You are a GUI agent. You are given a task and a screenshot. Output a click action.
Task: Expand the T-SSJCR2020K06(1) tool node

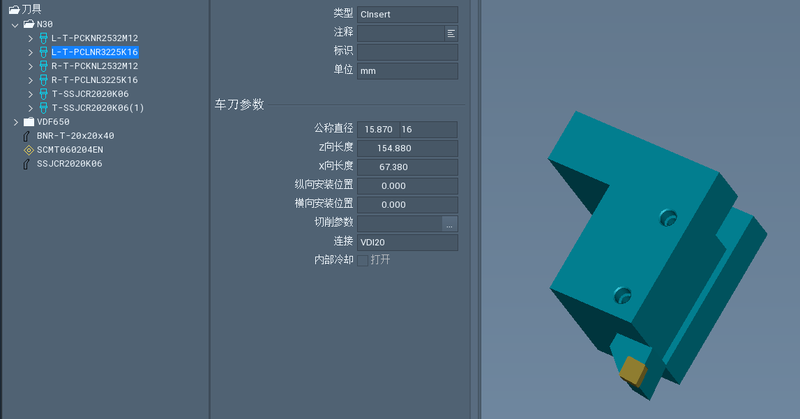point(30,108)
